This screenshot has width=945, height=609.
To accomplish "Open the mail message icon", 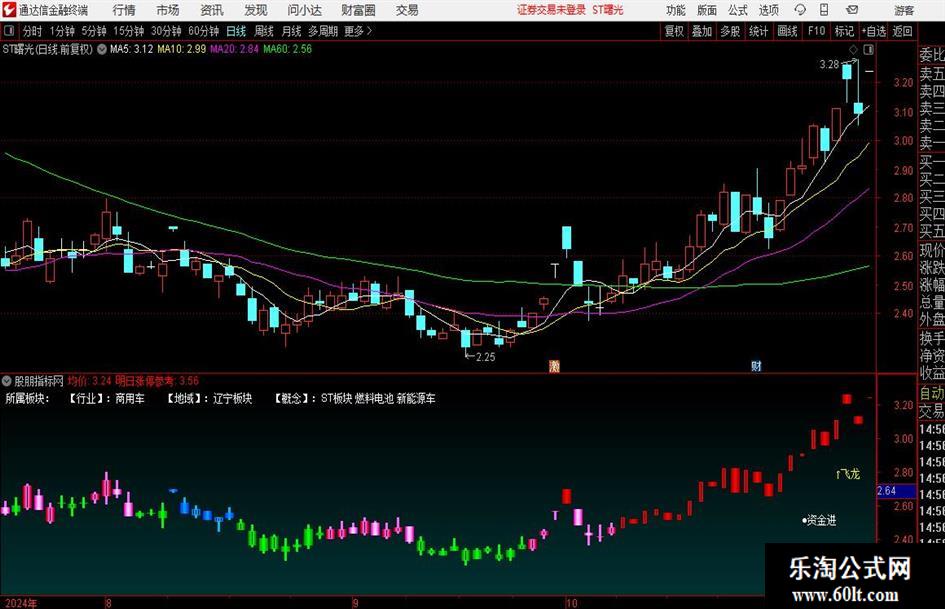I will coord(852,10).
